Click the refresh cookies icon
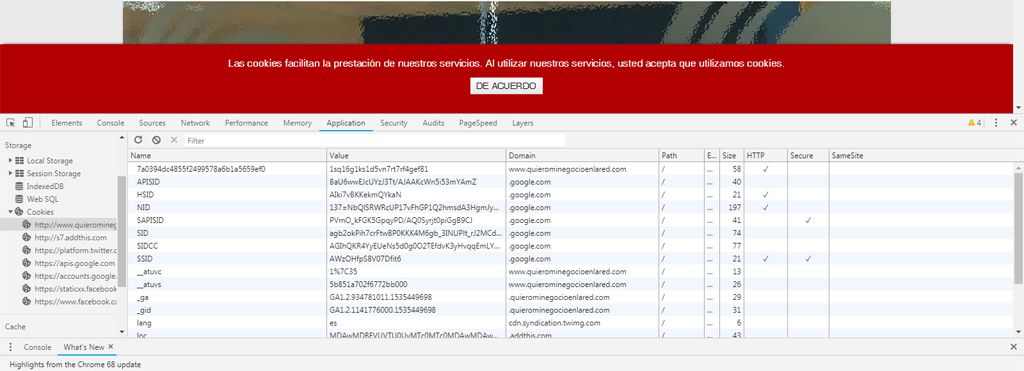This screenshot has width=1024, height=371. [138, 140]
